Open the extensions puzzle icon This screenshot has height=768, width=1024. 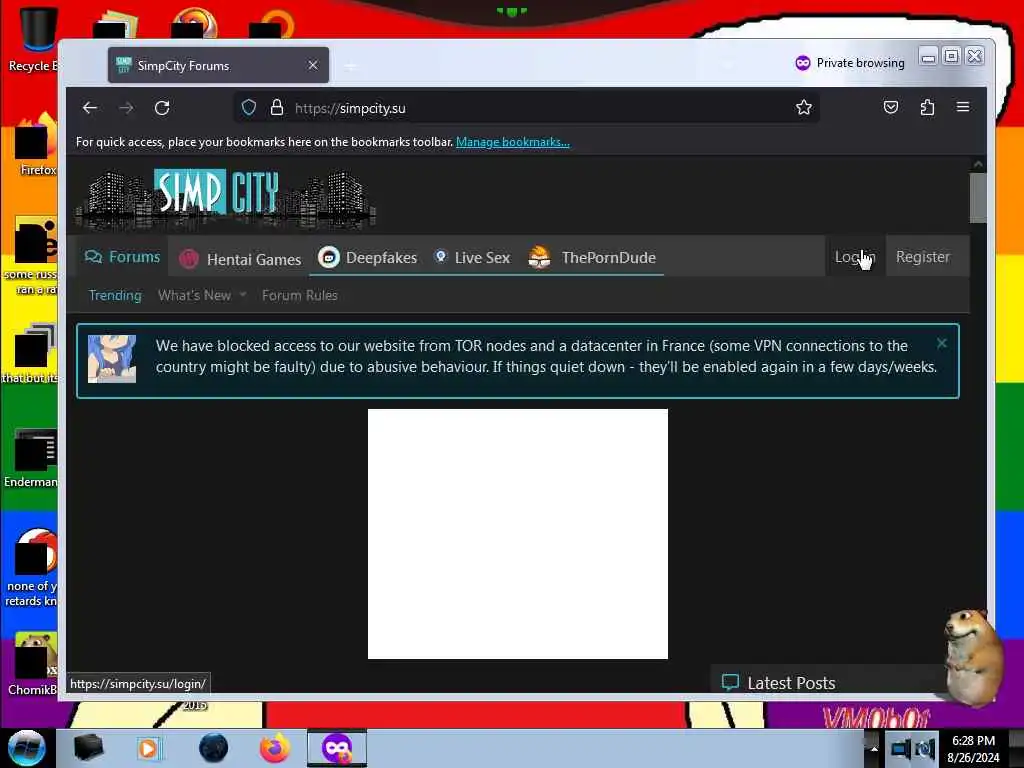point(927,108)
